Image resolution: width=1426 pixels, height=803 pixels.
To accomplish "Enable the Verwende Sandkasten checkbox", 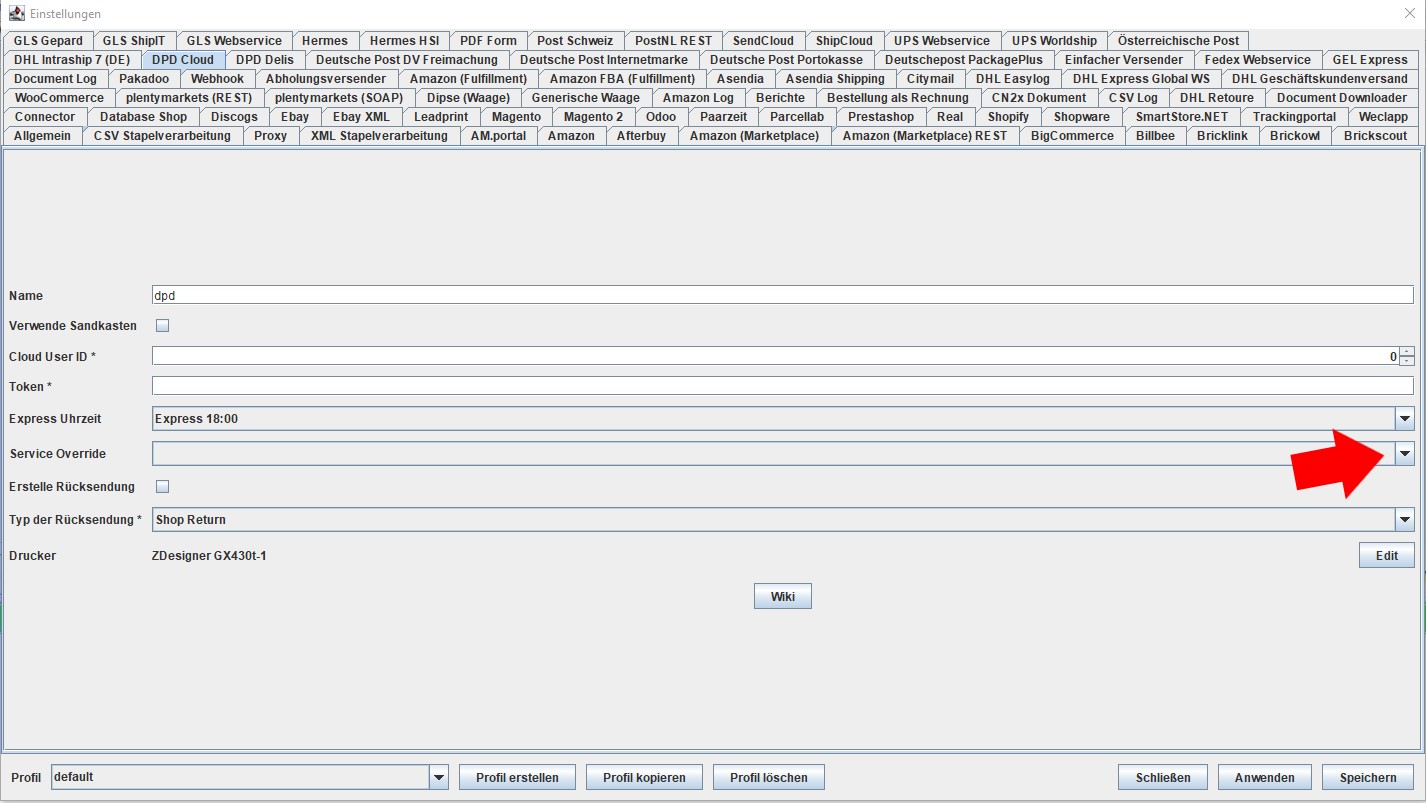I will [163, 326].
